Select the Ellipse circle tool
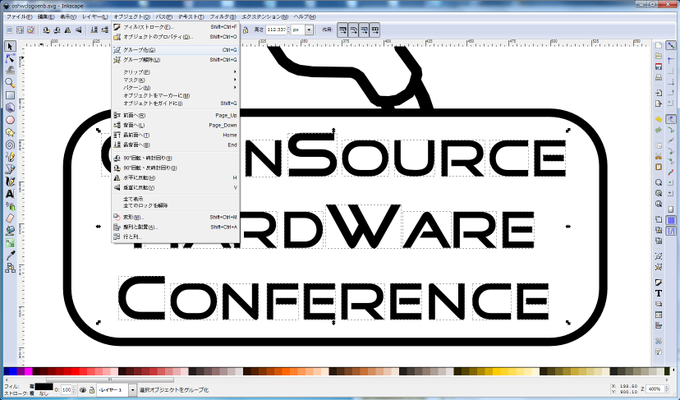This screenshot has height=400, width=680. point(10,120)
